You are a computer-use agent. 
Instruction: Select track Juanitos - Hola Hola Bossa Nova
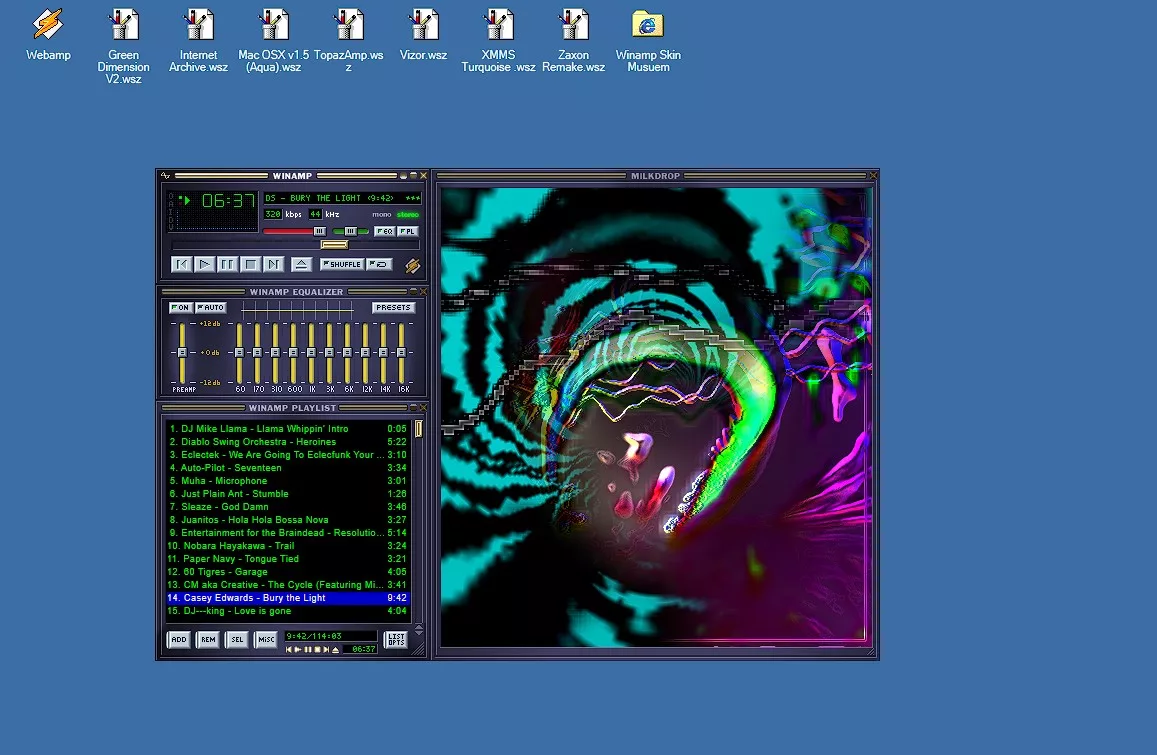(x=287, y=520)
